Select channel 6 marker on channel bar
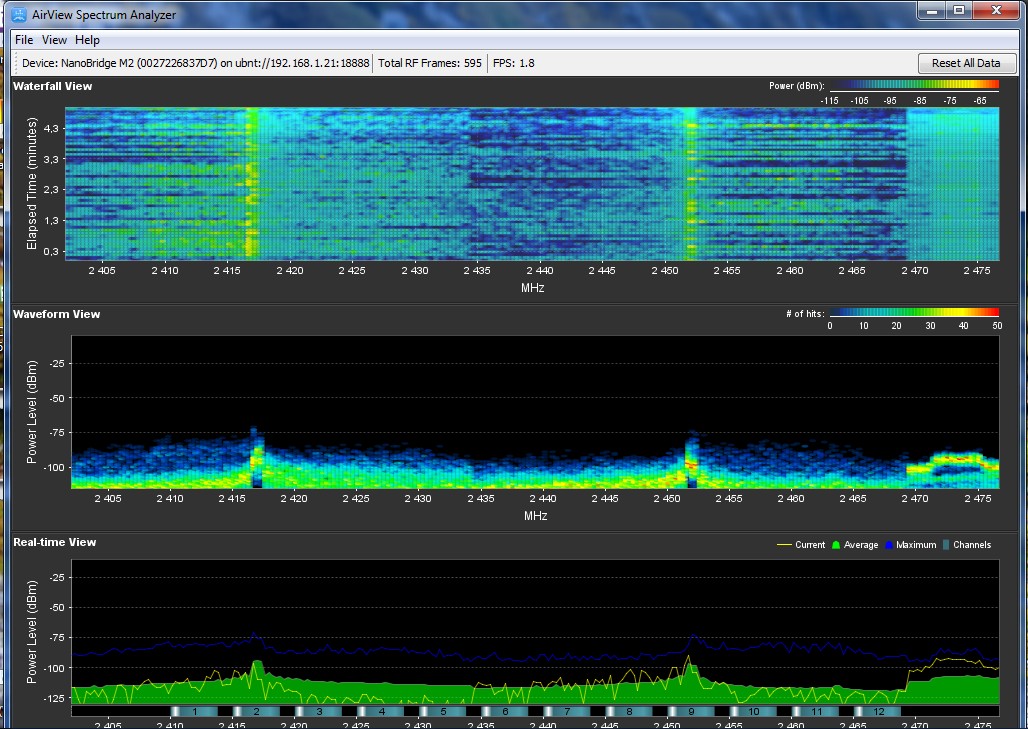The height and width of the screenshot is (729, 1028). [505, 711]
